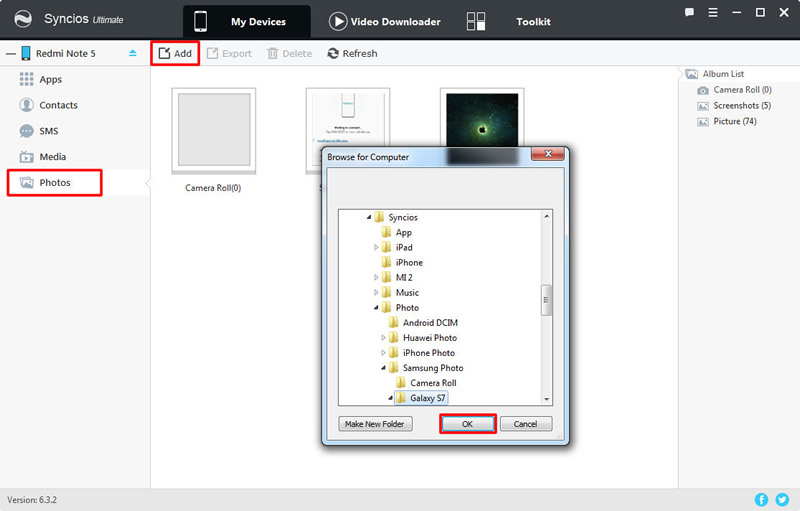Open the galaxy picture album thumbnail

(x=482, y=117)
